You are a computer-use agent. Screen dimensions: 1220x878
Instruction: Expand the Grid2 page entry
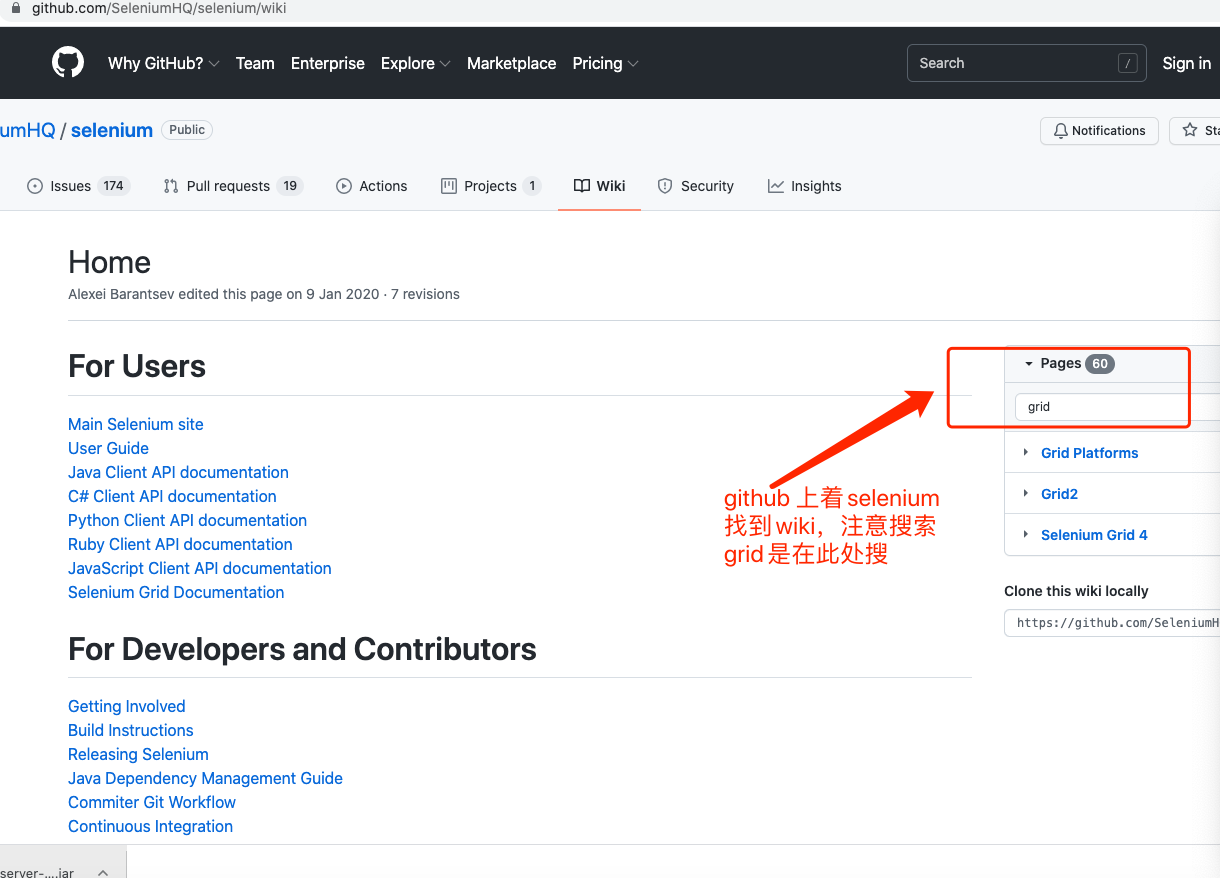pyautogui.click(x=1026, y=494)
